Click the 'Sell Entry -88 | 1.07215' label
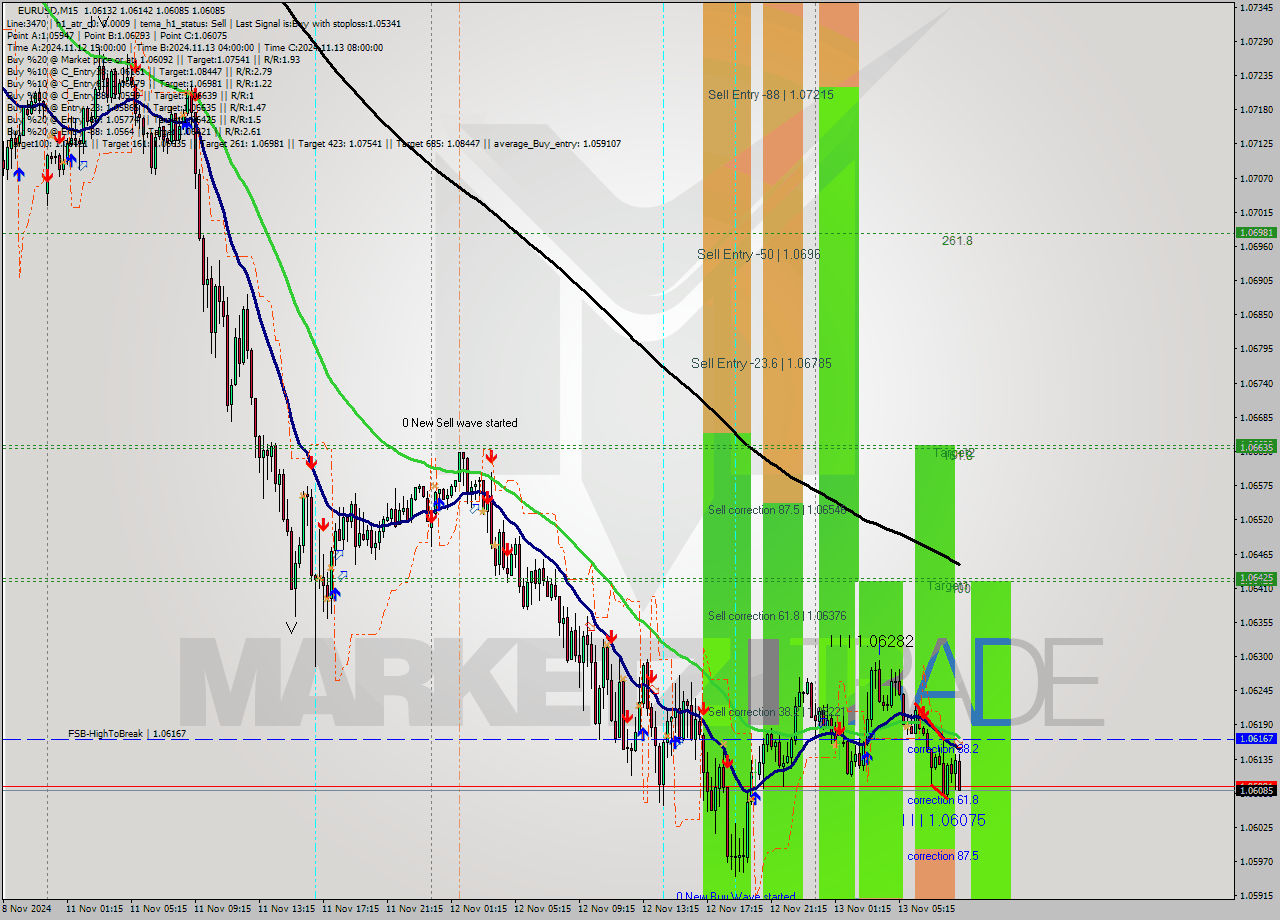This screenshot has width=1280, height=920. (771, 94)
